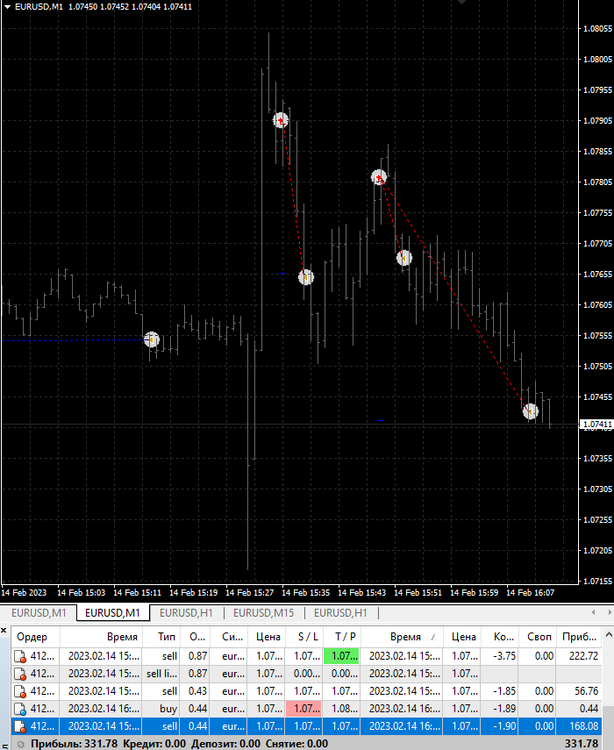Select the close marker near 1.07655 level
This screenshot has height=750, width=614.
coord(306,277)
